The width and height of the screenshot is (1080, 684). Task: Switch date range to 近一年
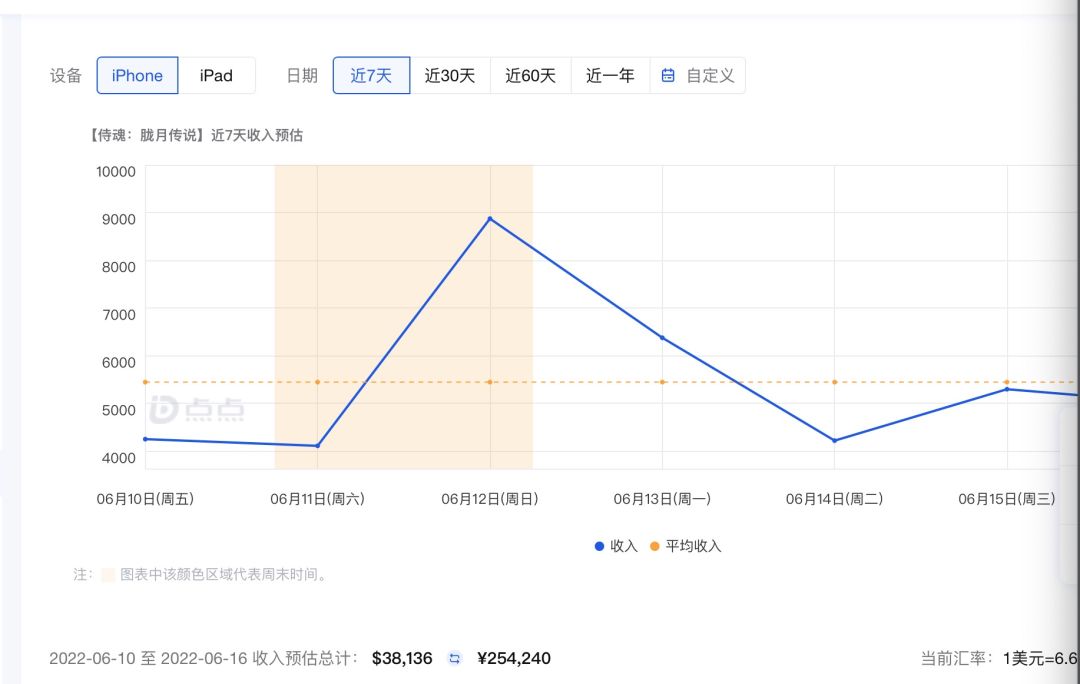coord(610,75)
